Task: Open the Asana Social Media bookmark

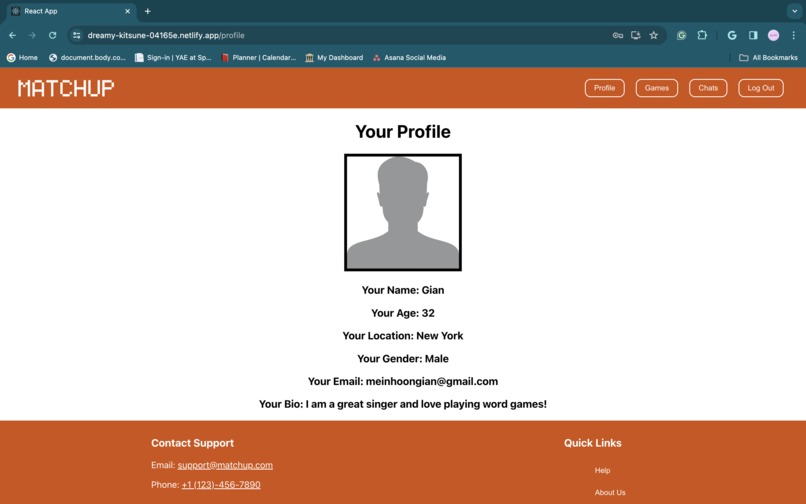Action: [x=409, y=58]
